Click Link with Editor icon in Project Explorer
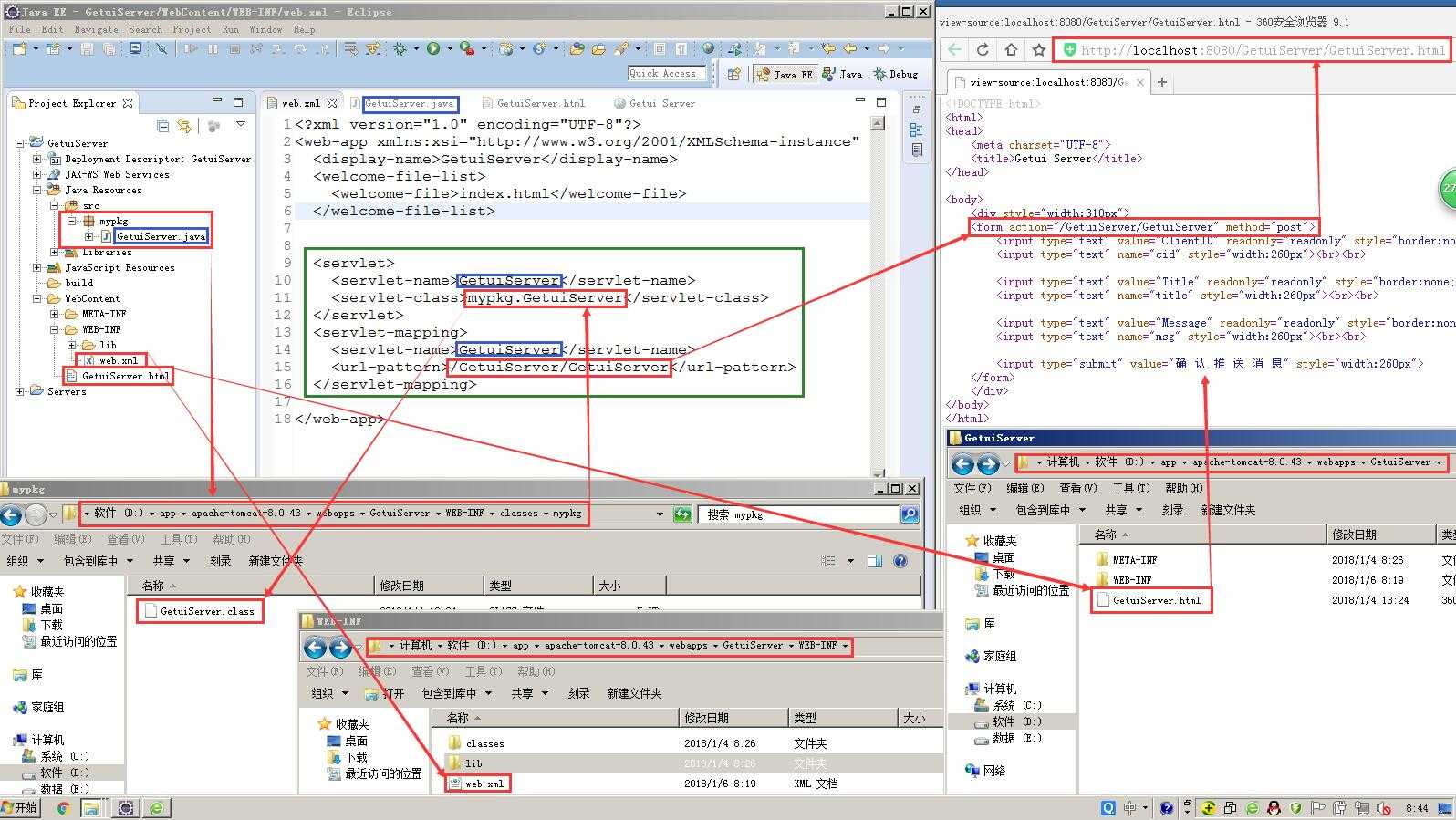The height and width of the screenshot is (820, 1456). [185, 125]
